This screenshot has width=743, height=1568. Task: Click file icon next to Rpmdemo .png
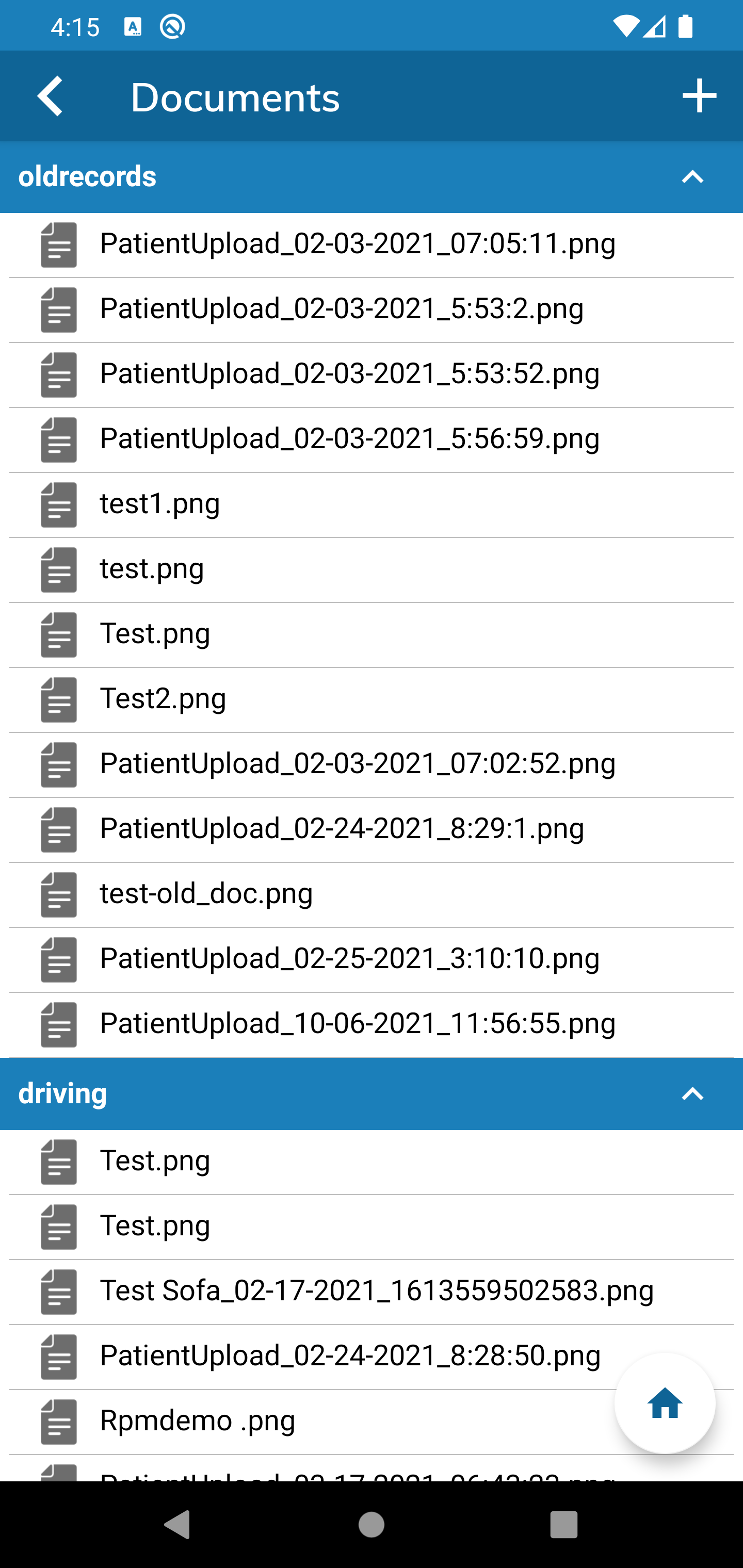[x=58, y=1422]
